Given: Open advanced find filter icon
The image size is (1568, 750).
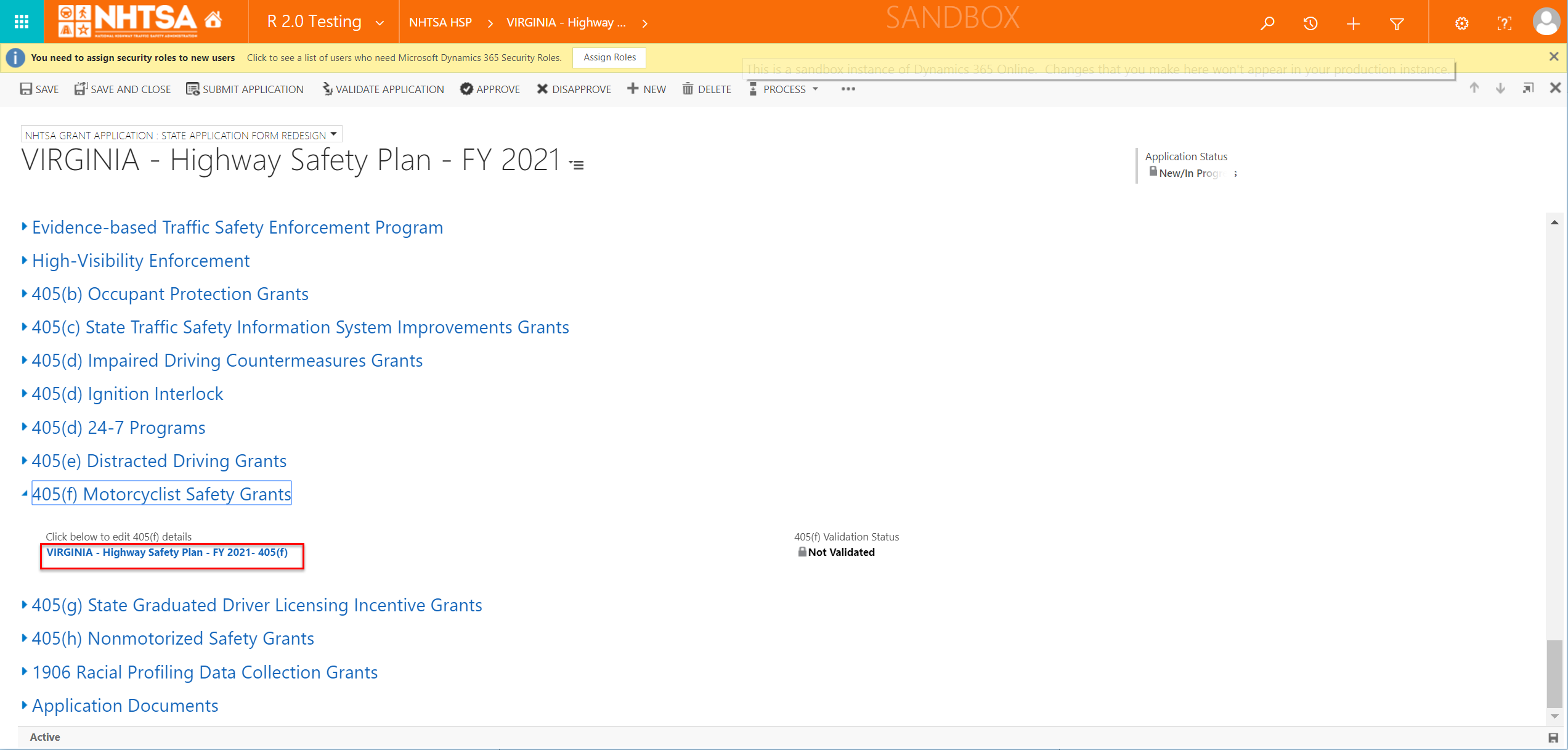Looking at the screenshot, I should (1397, 23).
